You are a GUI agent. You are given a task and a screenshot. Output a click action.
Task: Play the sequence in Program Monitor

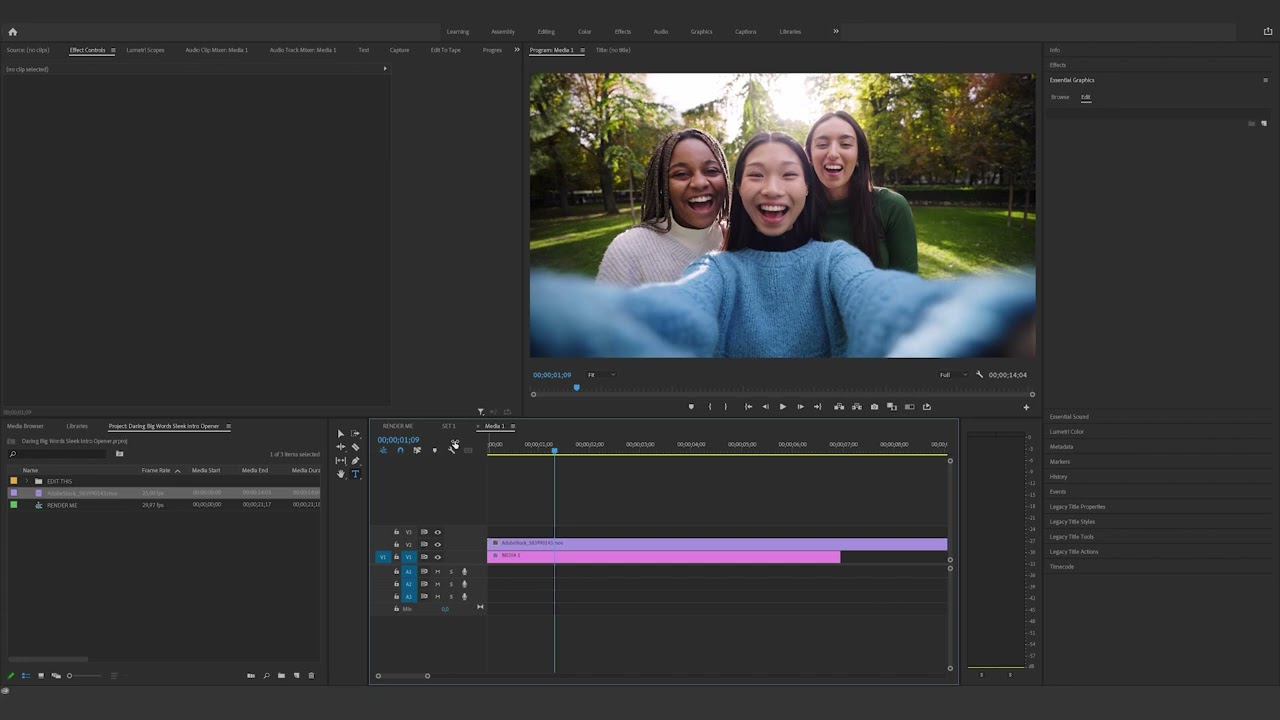click(782, 407)
